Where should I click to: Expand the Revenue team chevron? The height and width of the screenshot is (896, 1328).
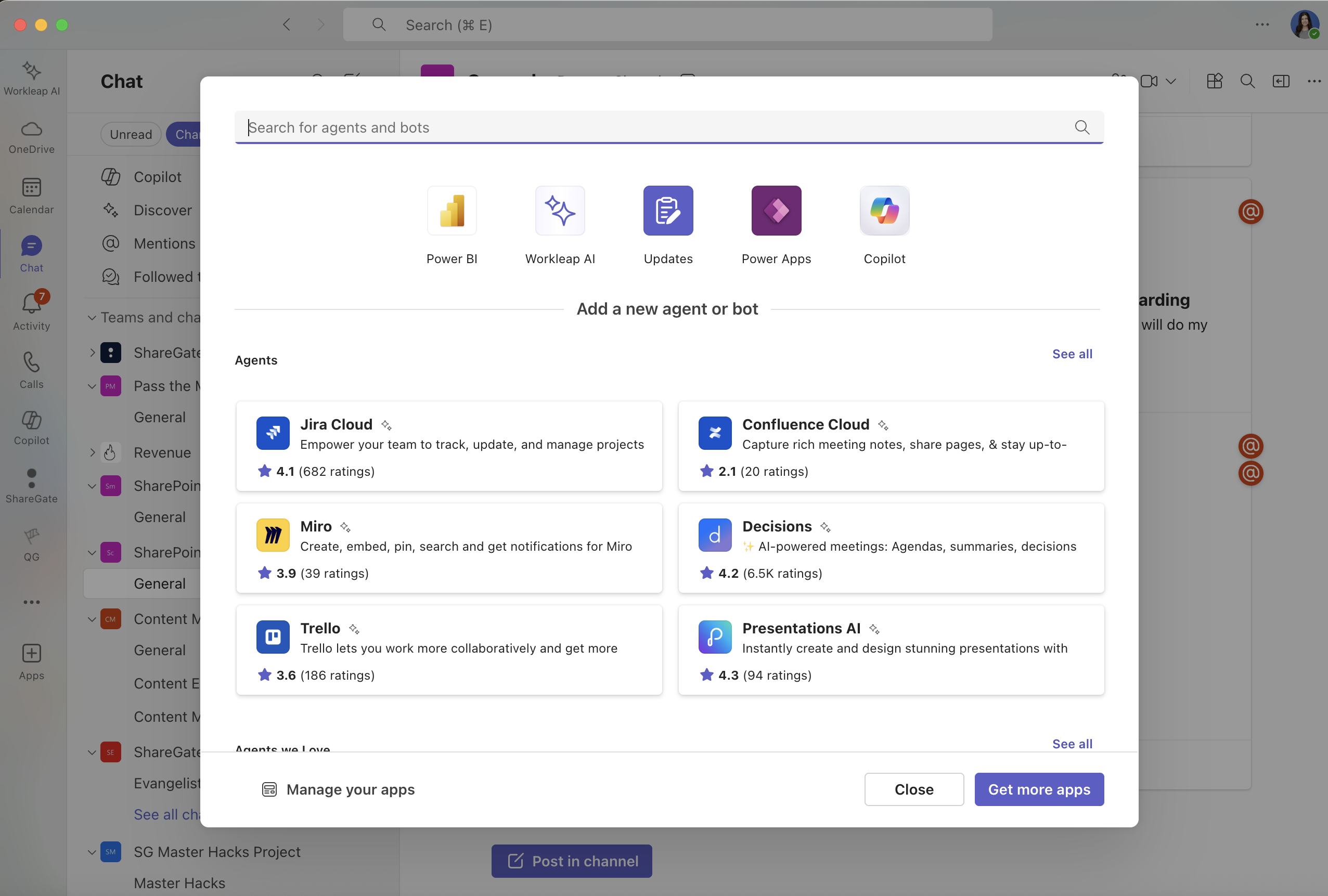pos(92,452)
